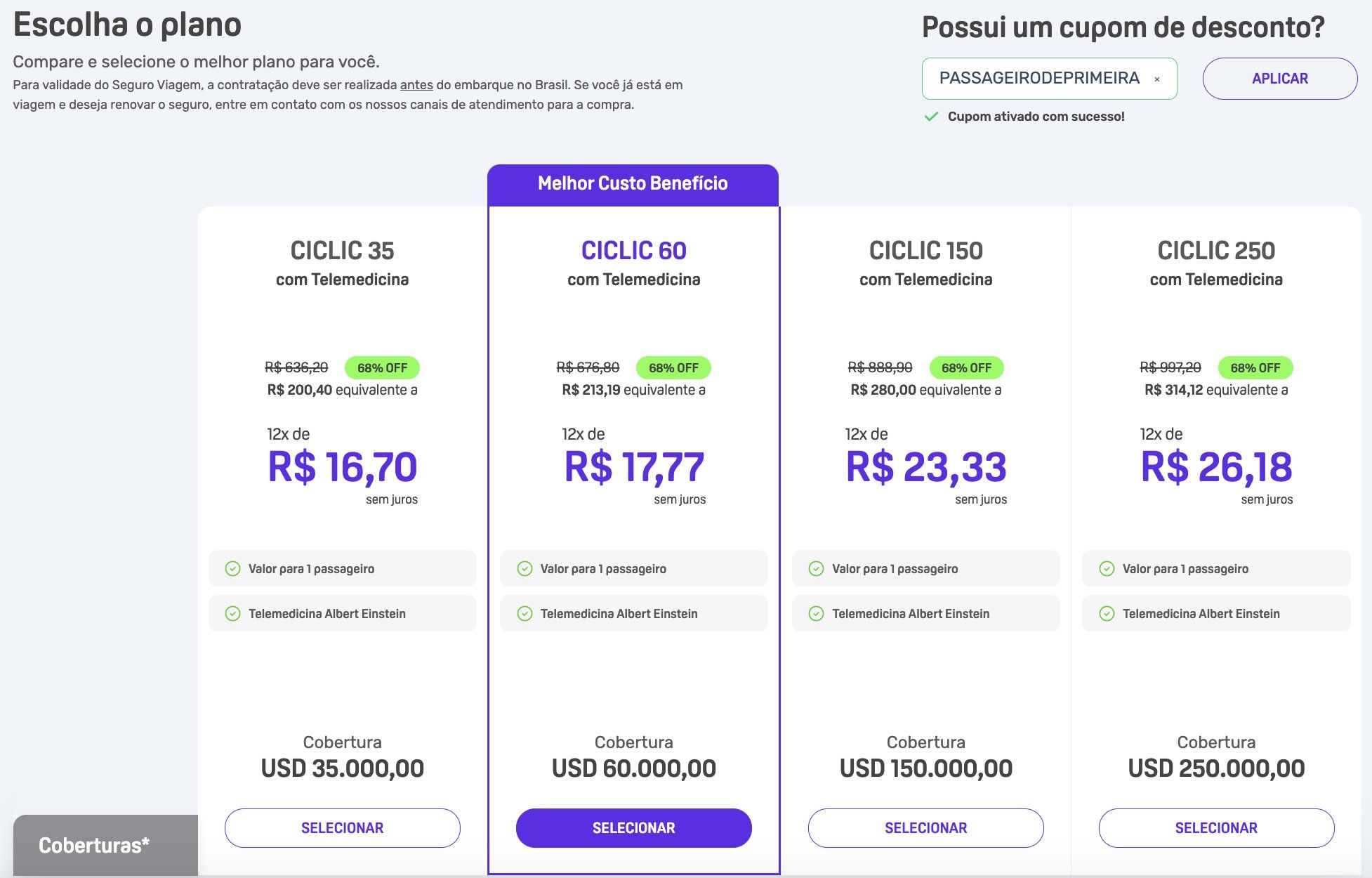The width and height of the screenshot is (1372, 878).
Task: Click check icon for CICLIC 35 Telemedicina Albert Einstein
Action: [232, 613]
